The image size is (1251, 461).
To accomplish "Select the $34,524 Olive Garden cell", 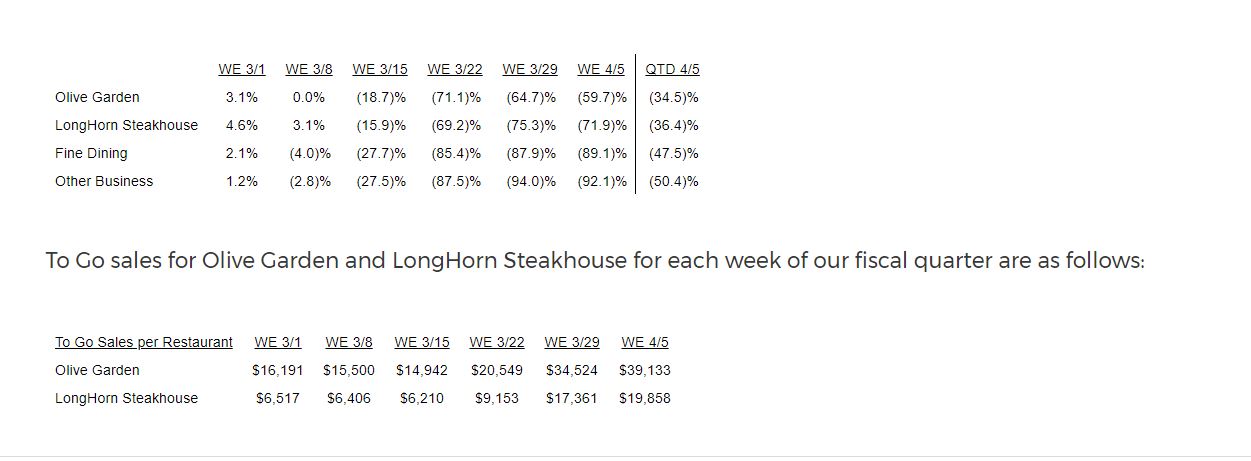I will tap(572, 370).
